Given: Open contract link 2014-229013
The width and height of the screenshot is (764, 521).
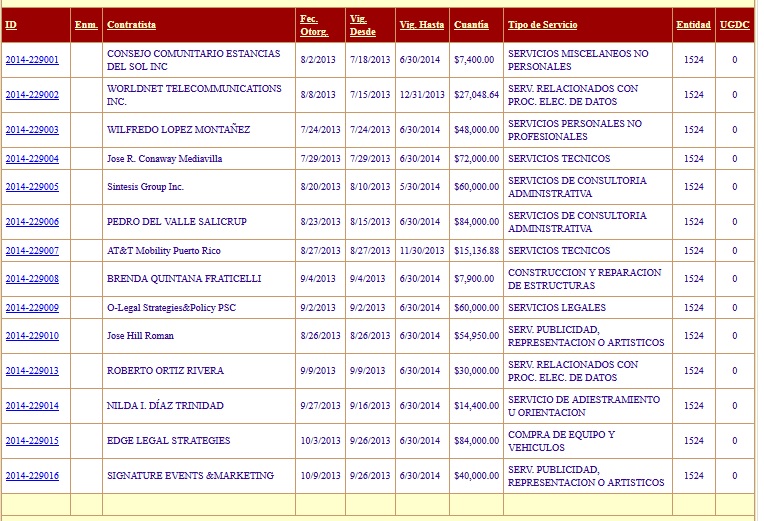Looking at the screenshot, I should click(x=32, y=371).
